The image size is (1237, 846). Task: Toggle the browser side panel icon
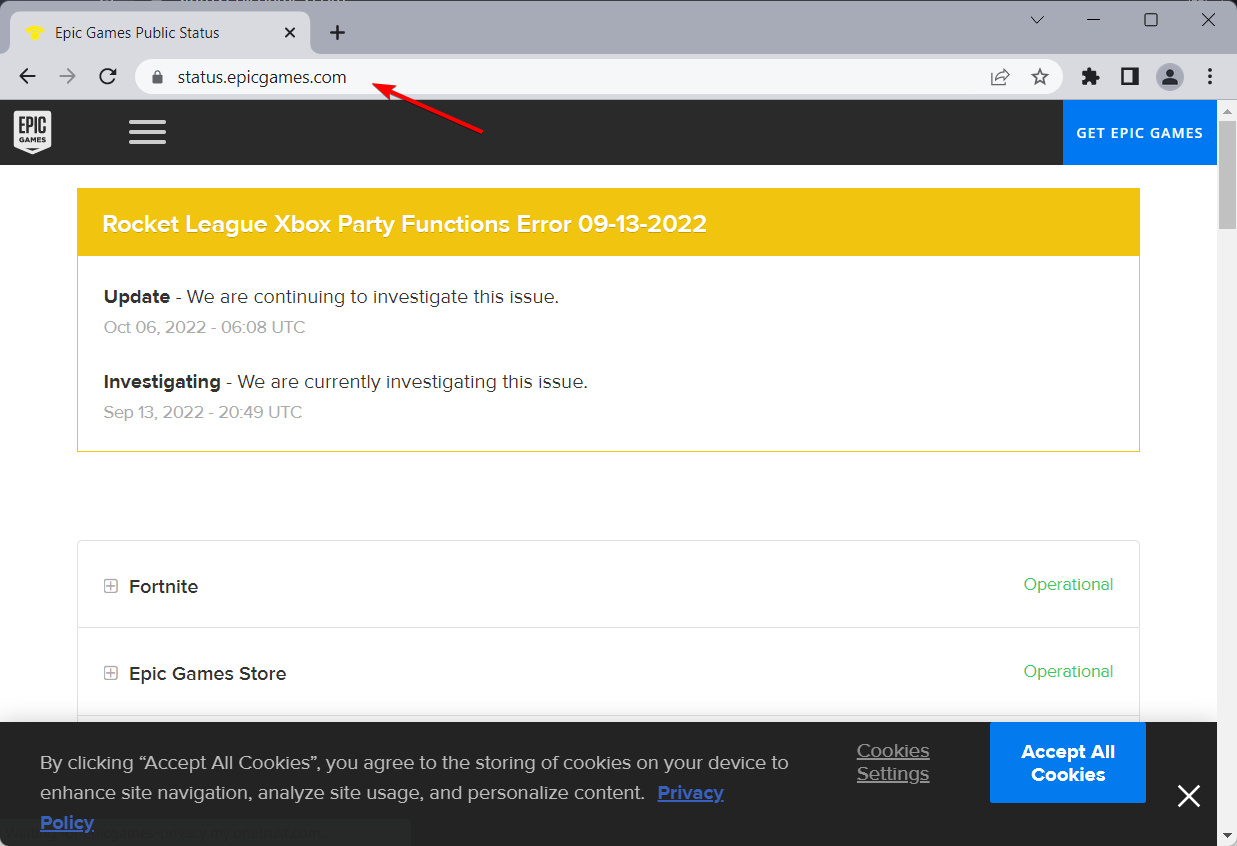pyautogui.click(x=1130, y=77)
